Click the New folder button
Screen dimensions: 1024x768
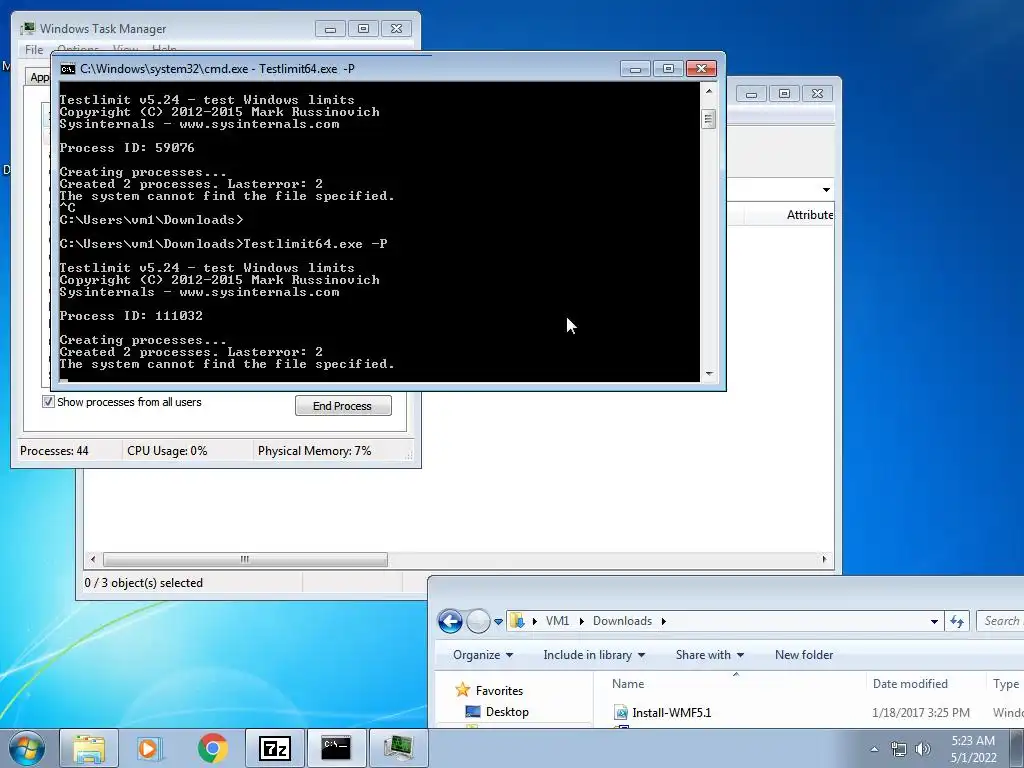click(x=804, y=655)
